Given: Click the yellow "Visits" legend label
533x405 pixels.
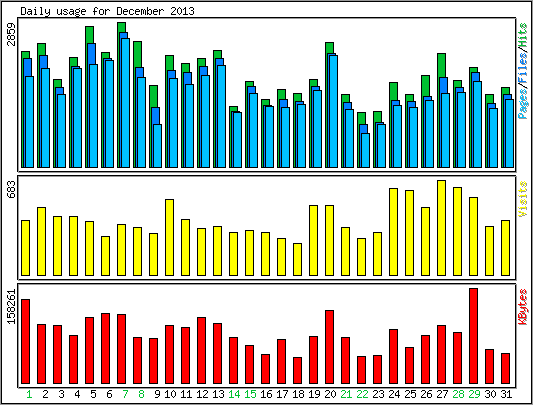Looking at the screenshot, I should point(523,199).
